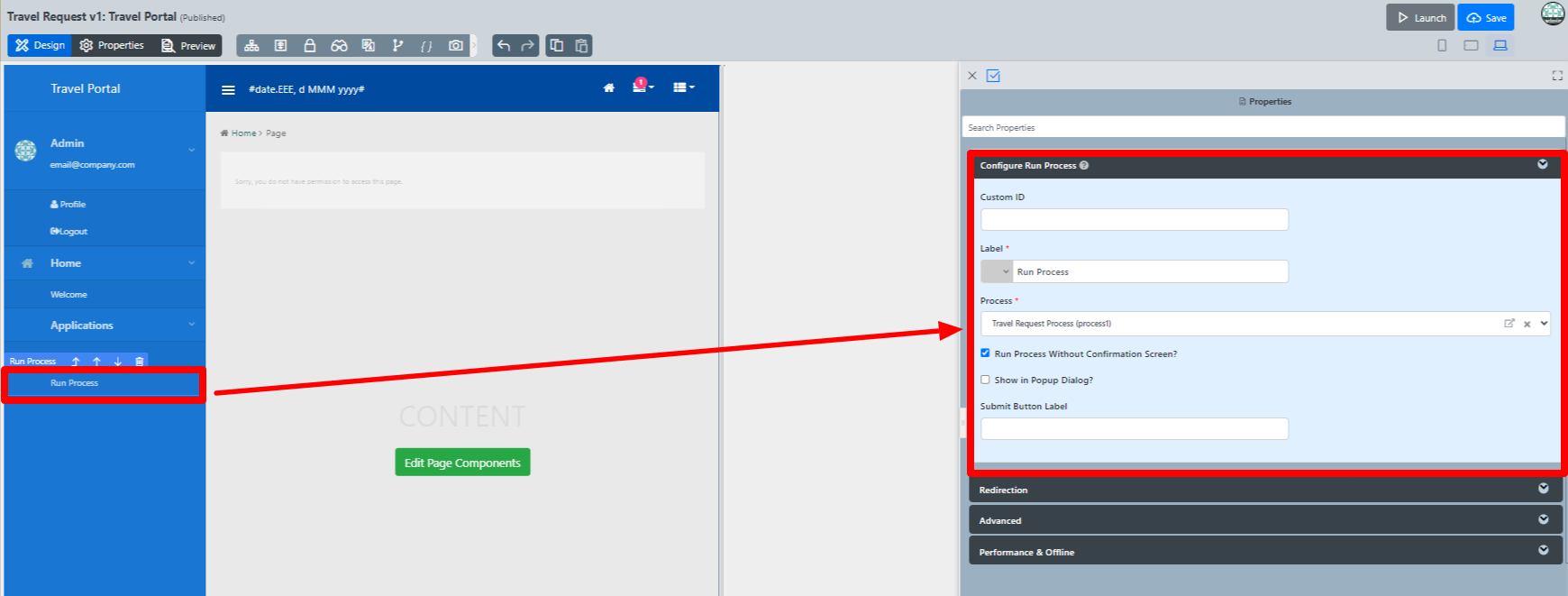Viewport: 1568px width, 596px height.
Task: Focus the Search Properties field
Action: point(1263,127)
